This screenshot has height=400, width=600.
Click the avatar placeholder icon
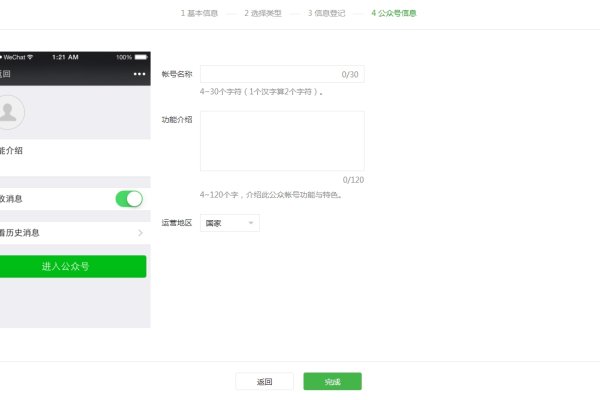(10, 112)
